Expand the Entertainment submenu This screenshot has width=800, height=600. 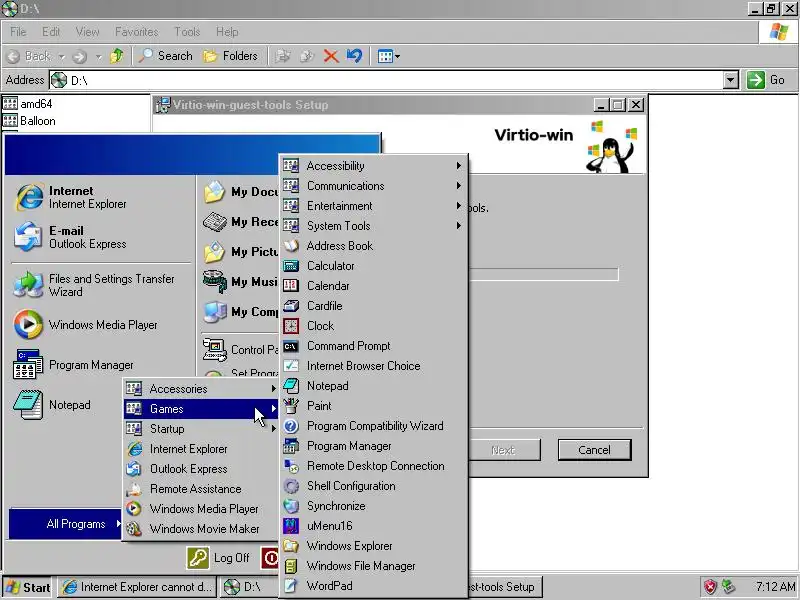pyautogui.click(x=373, y=206)
